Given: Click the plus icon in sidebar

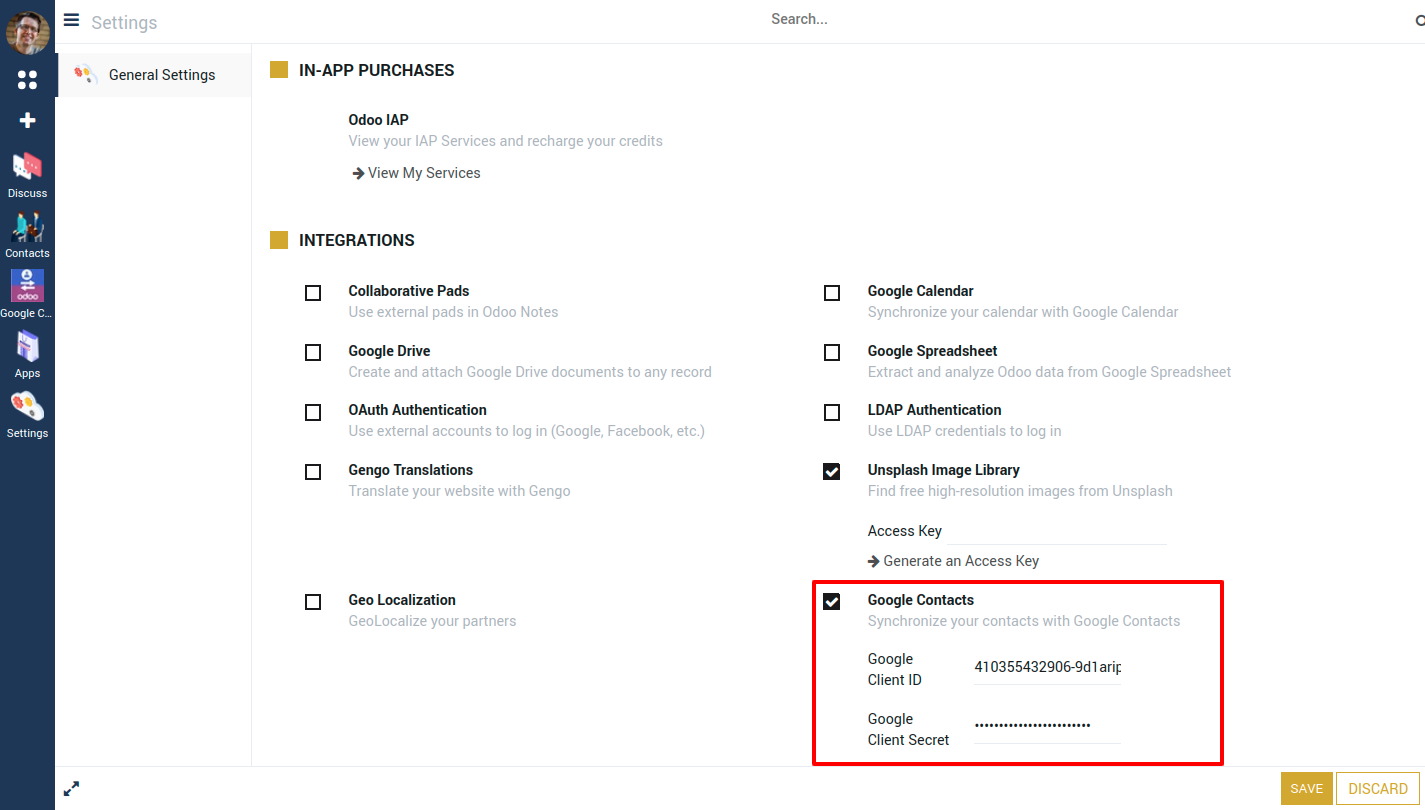Looking at the screenshot, I should pos(27,121).
